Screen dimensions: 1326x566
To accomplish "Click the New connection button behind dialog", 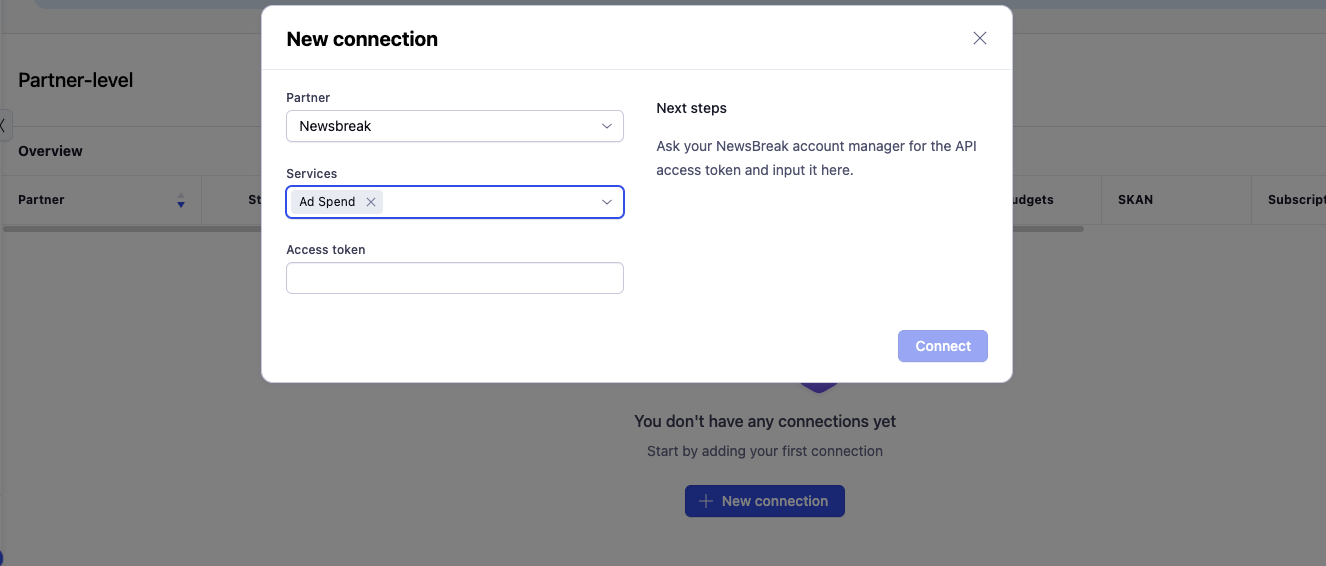I will pos(764,501).
